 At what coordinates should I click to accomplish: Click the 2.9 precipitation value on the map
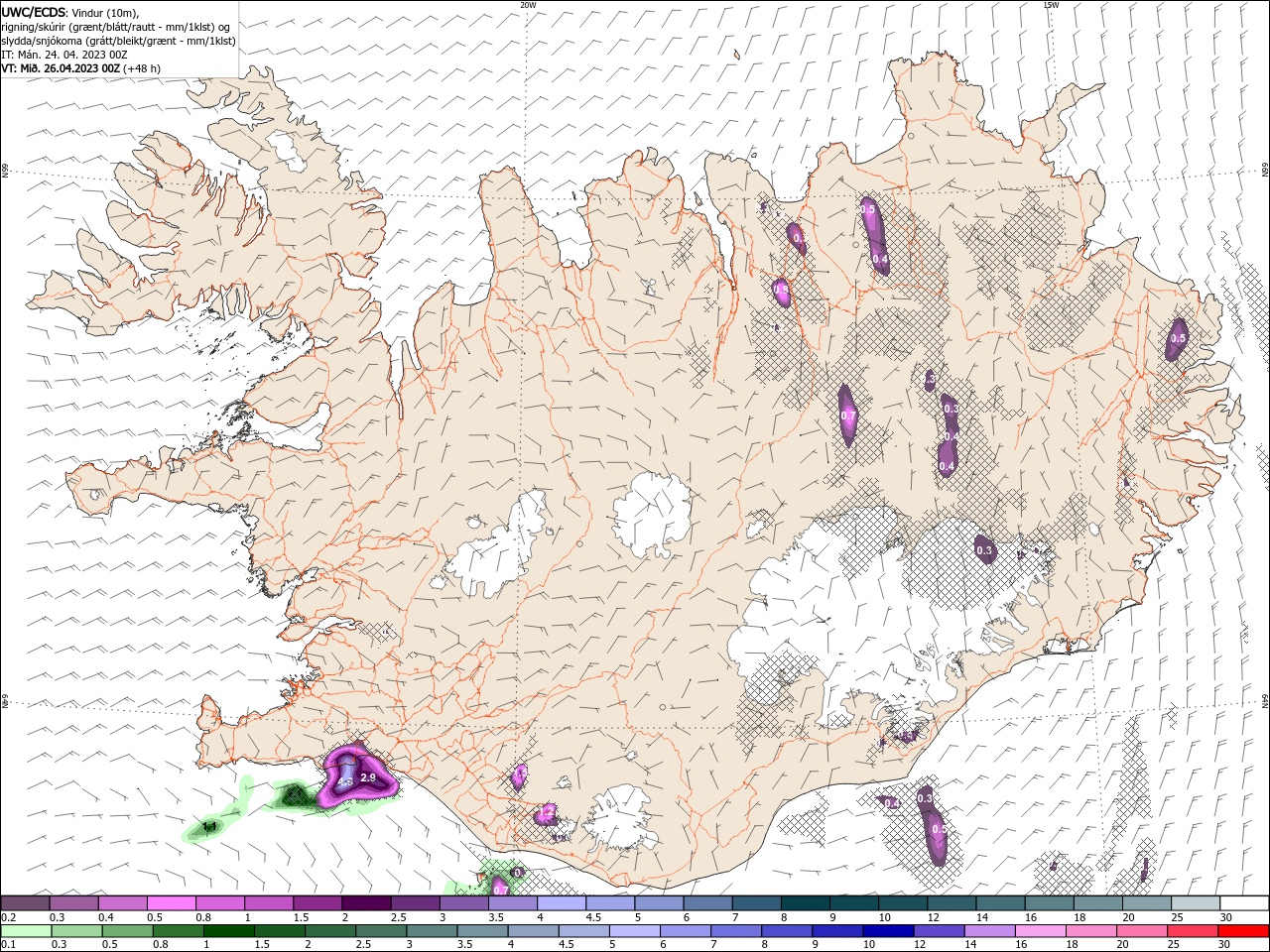pos(367,778)
